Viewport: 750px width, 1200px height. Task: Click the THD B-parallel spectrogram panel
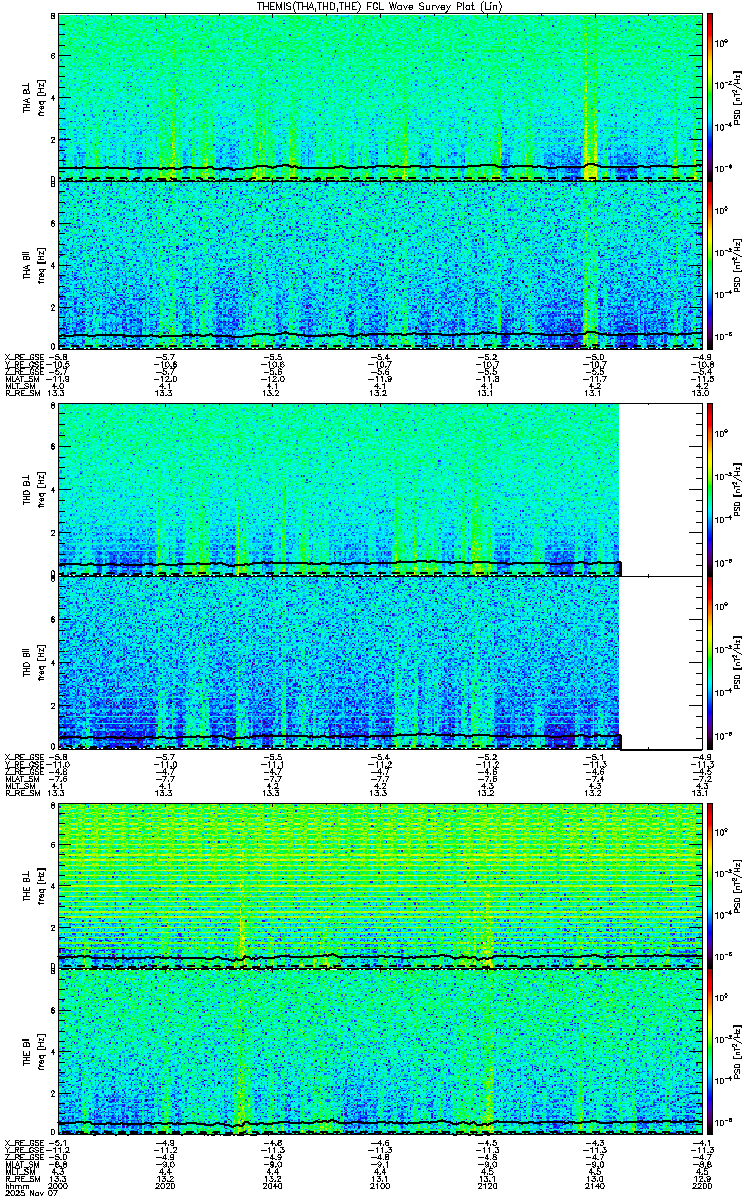340,663
